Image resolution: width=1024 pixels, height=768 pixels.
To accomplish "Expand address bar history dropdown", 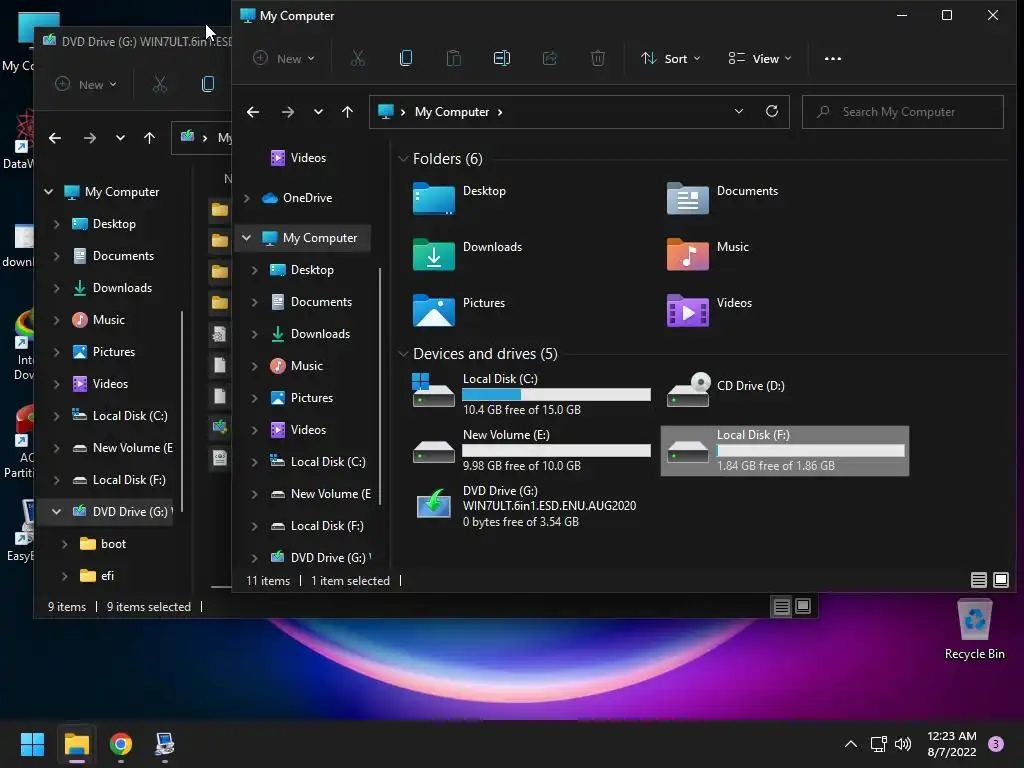I will (739, 111).
